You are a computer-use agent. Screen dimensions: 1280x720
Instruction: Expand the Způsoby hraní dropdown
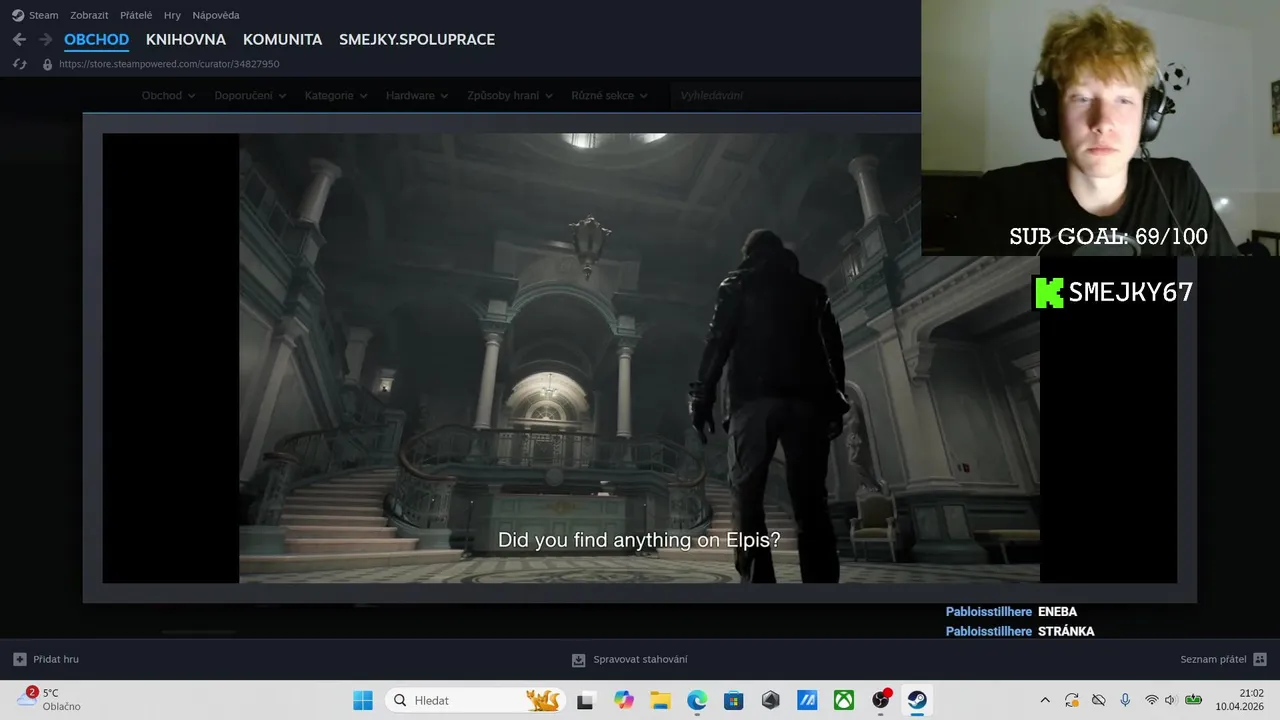point(510,96)
